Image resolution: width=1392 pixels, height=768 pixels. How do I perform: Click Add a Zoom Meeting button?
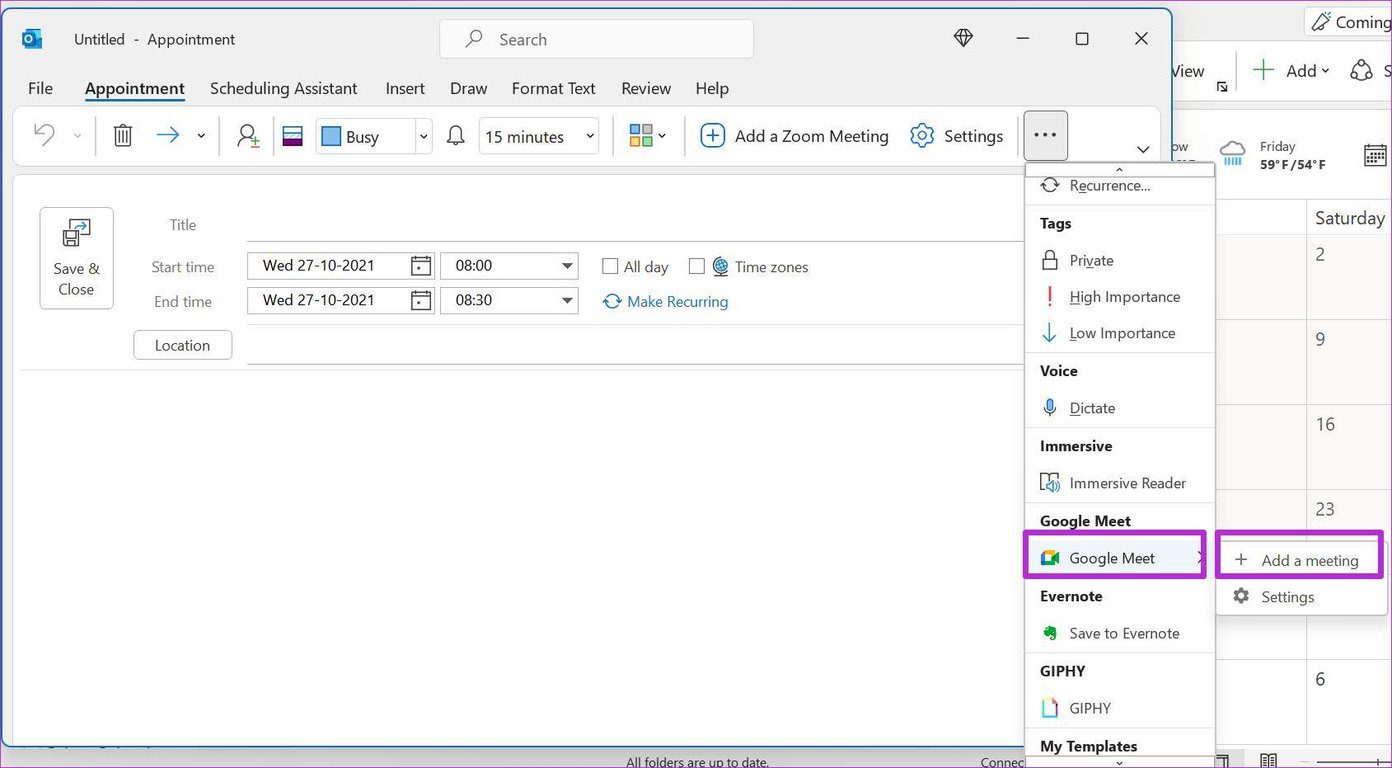(794, 136)
